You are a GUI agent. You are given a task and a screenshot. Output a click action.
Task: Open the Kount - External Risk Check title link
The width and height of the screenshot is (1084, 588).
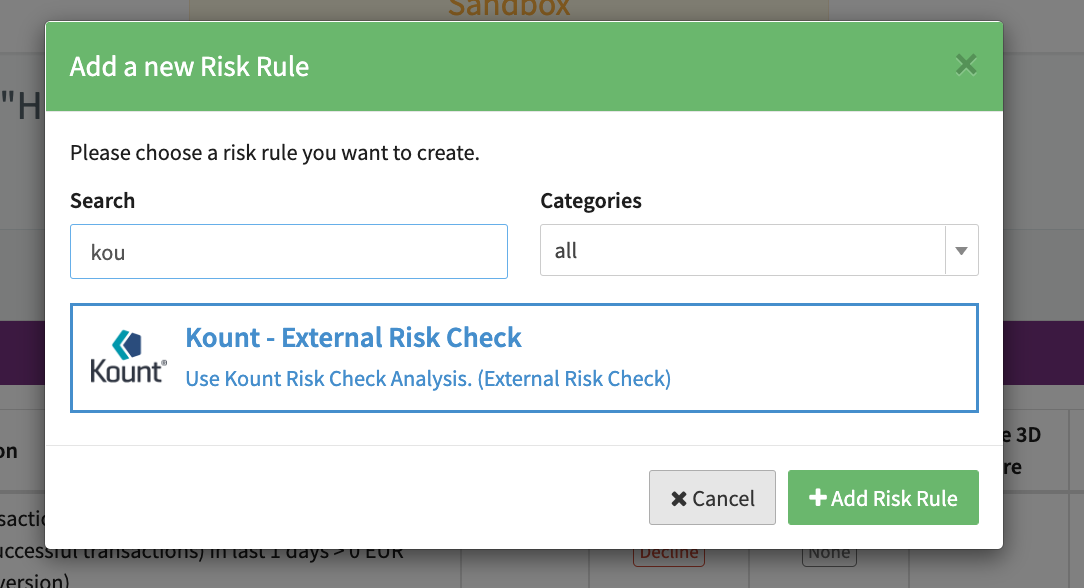click(x=353, y=337)
